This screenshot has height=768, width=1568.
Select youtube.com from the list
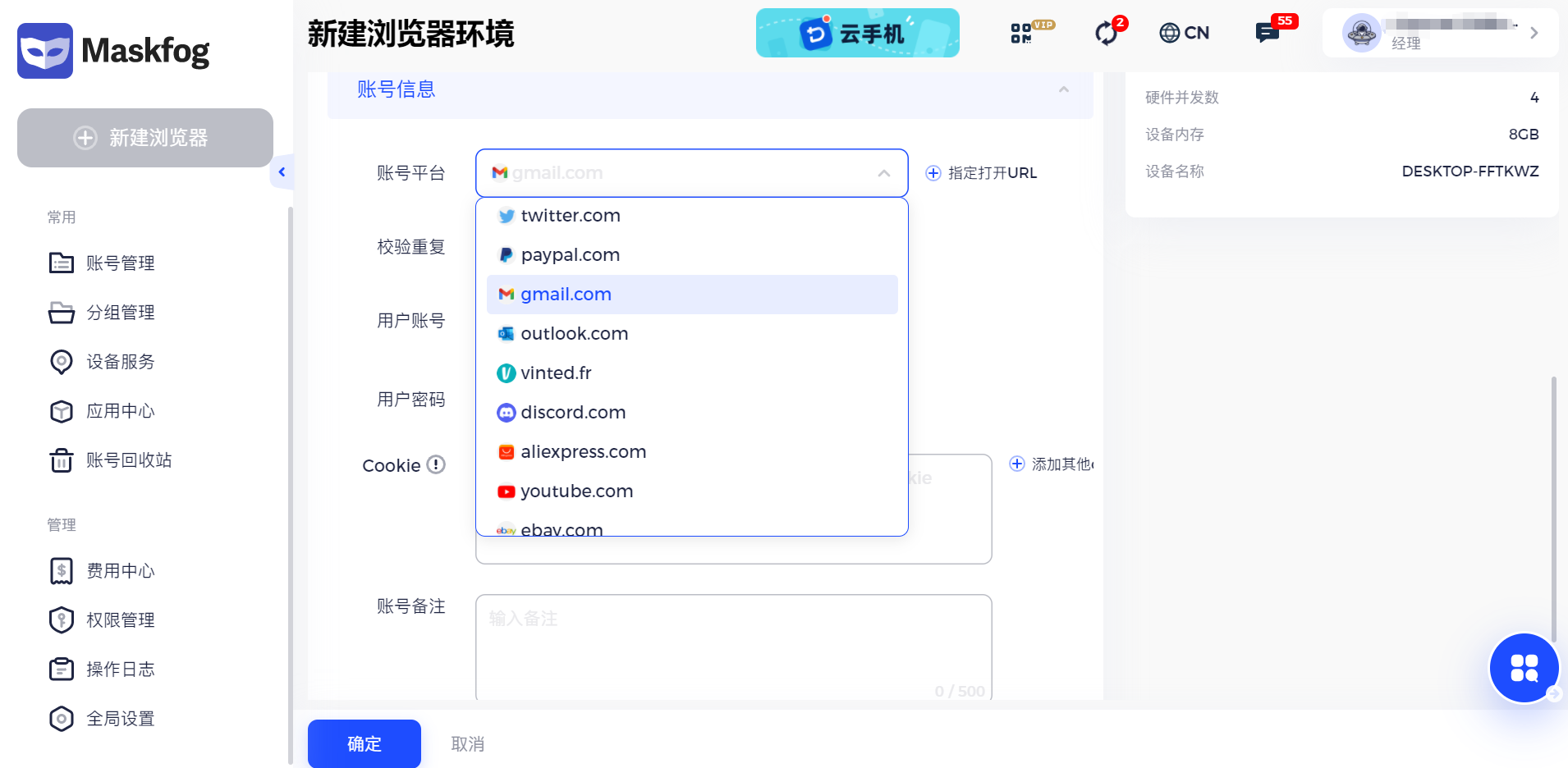click(692, 491)
